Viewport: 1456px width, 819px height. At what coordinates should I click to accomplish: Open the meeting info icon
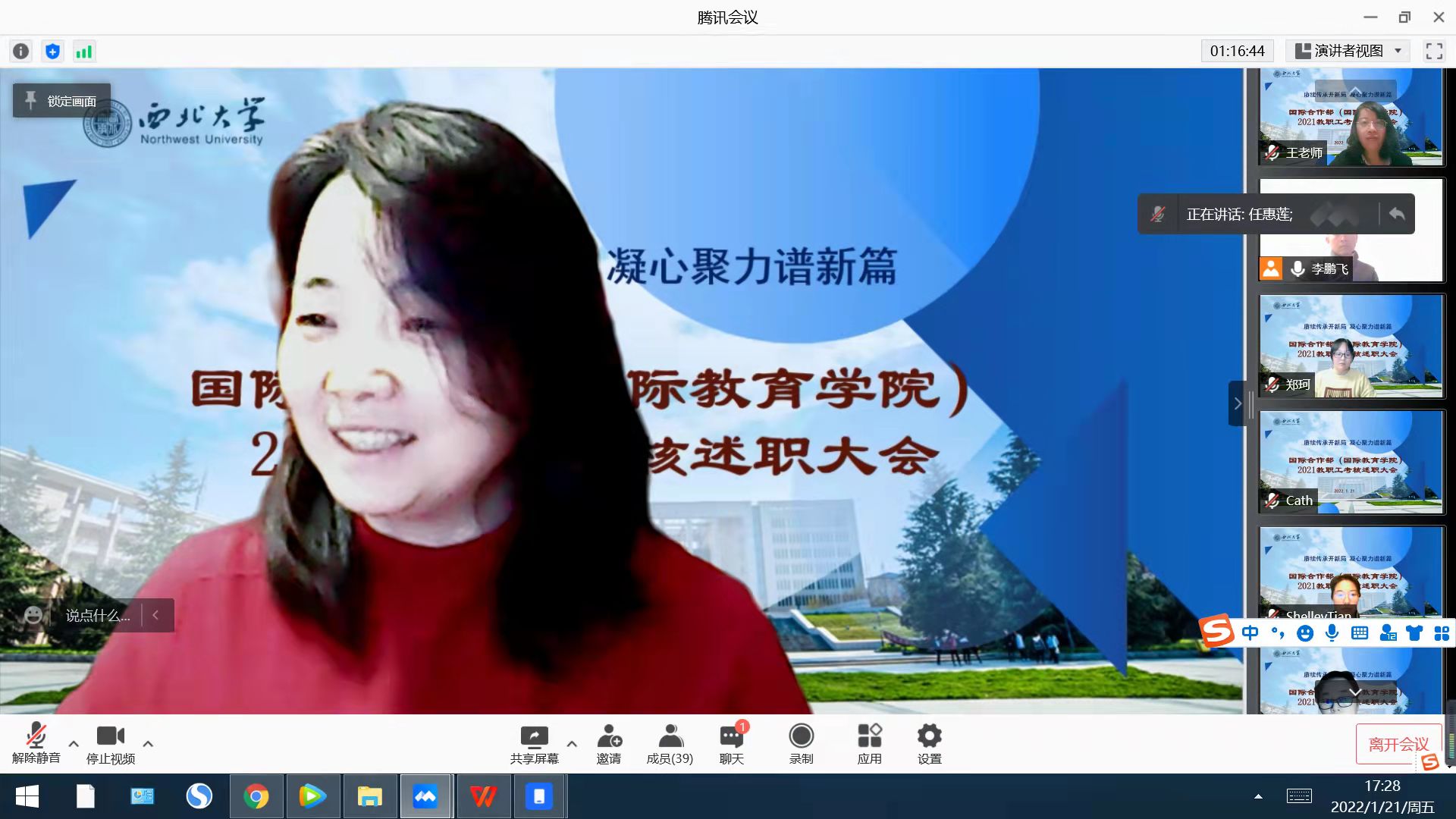pyautogui.click(x=21, y=52)
